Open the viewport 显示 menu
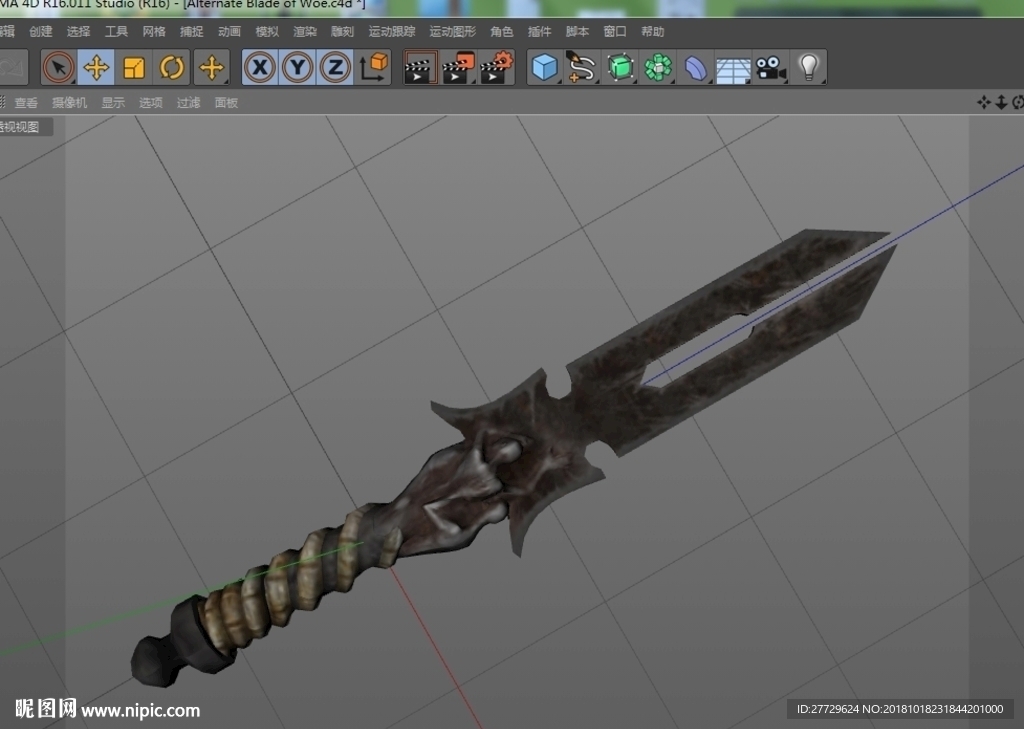This screenshot has width=1024, height=729. click(x=113, y=103)
